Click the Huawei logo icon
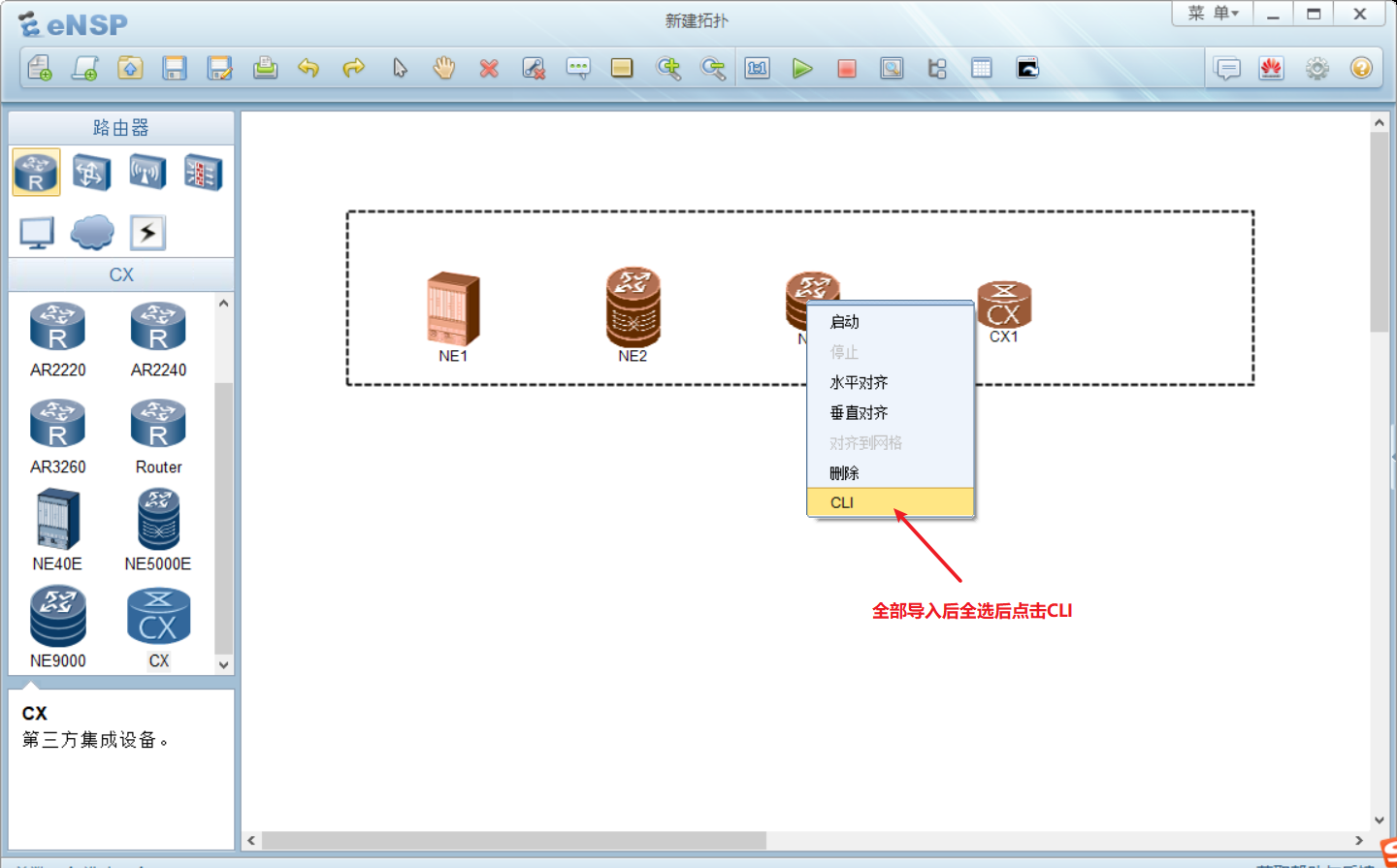 [1272, 68]
